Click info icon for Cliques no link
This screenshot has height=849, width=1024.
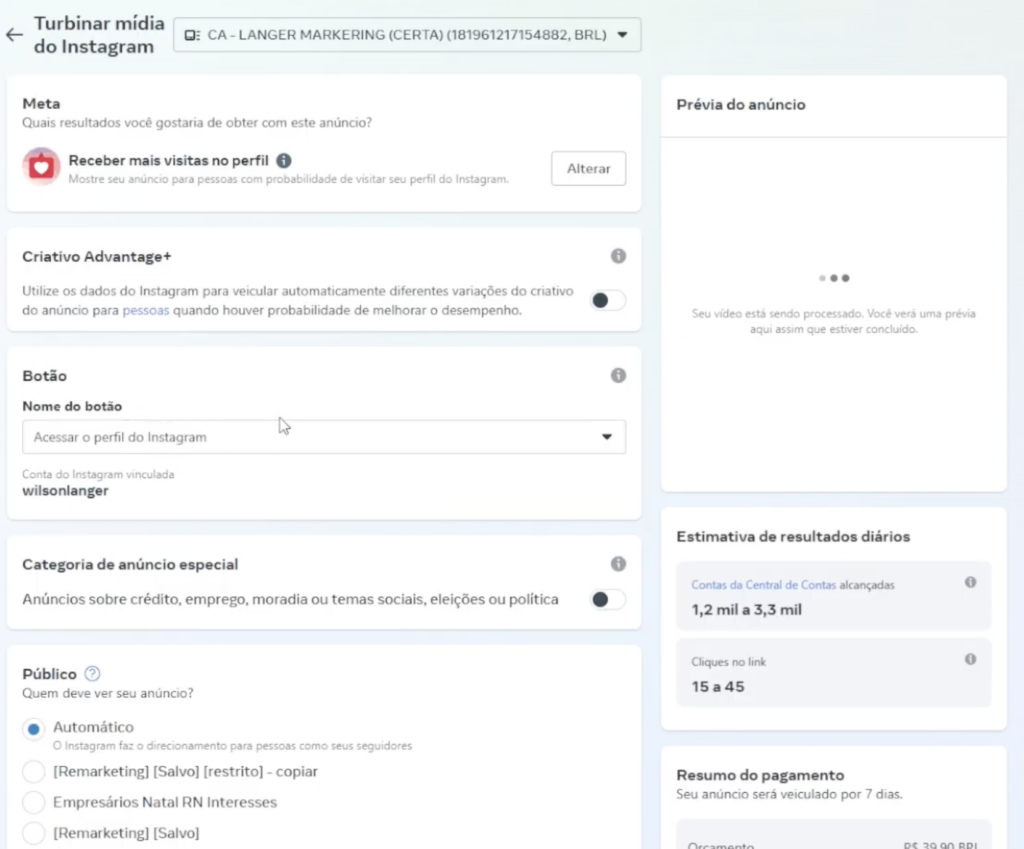click(970, 660)
